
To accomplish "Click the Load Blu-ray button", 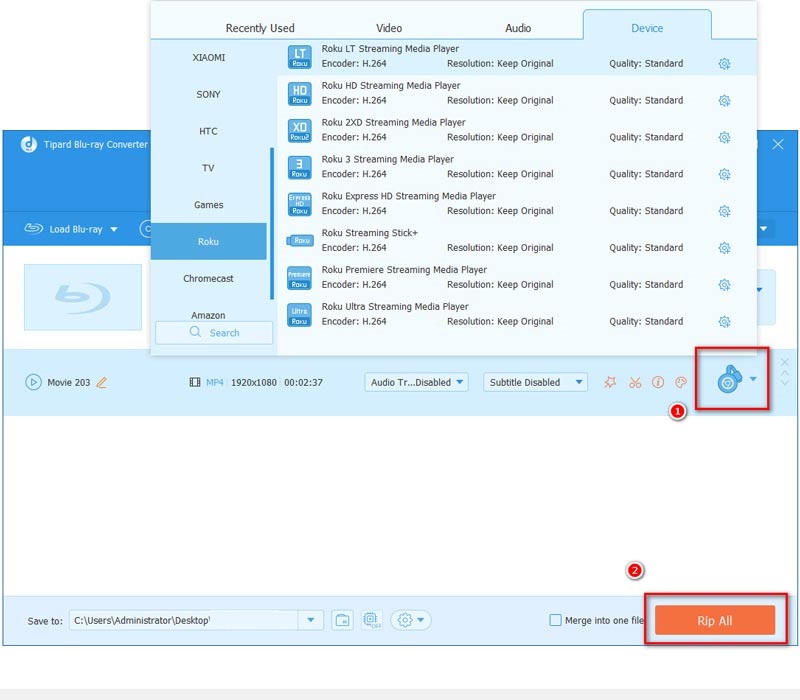I will pos(64,229).
